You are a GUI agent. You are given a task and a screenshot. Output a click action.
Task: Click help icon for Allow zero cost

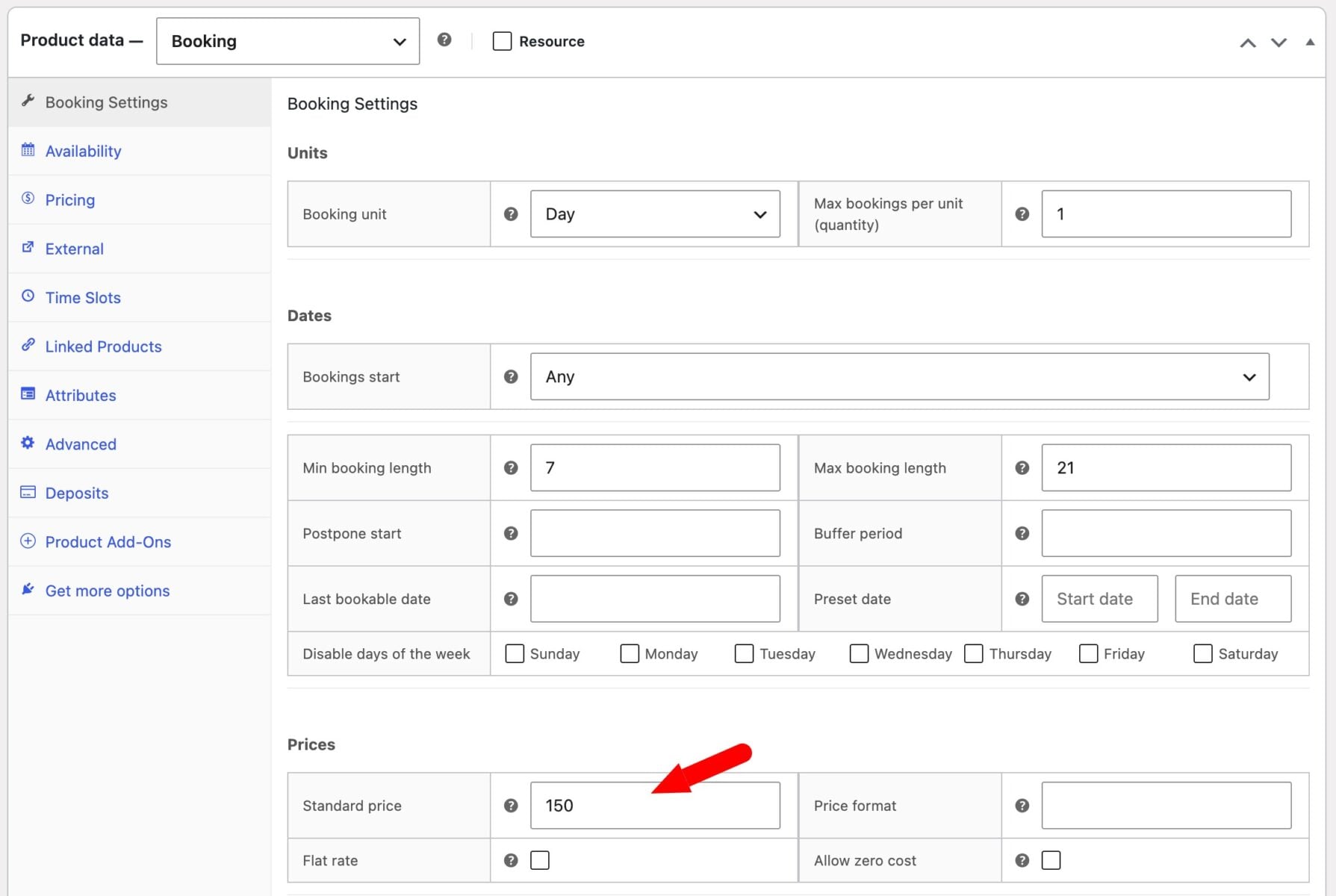click(1022, 861)
